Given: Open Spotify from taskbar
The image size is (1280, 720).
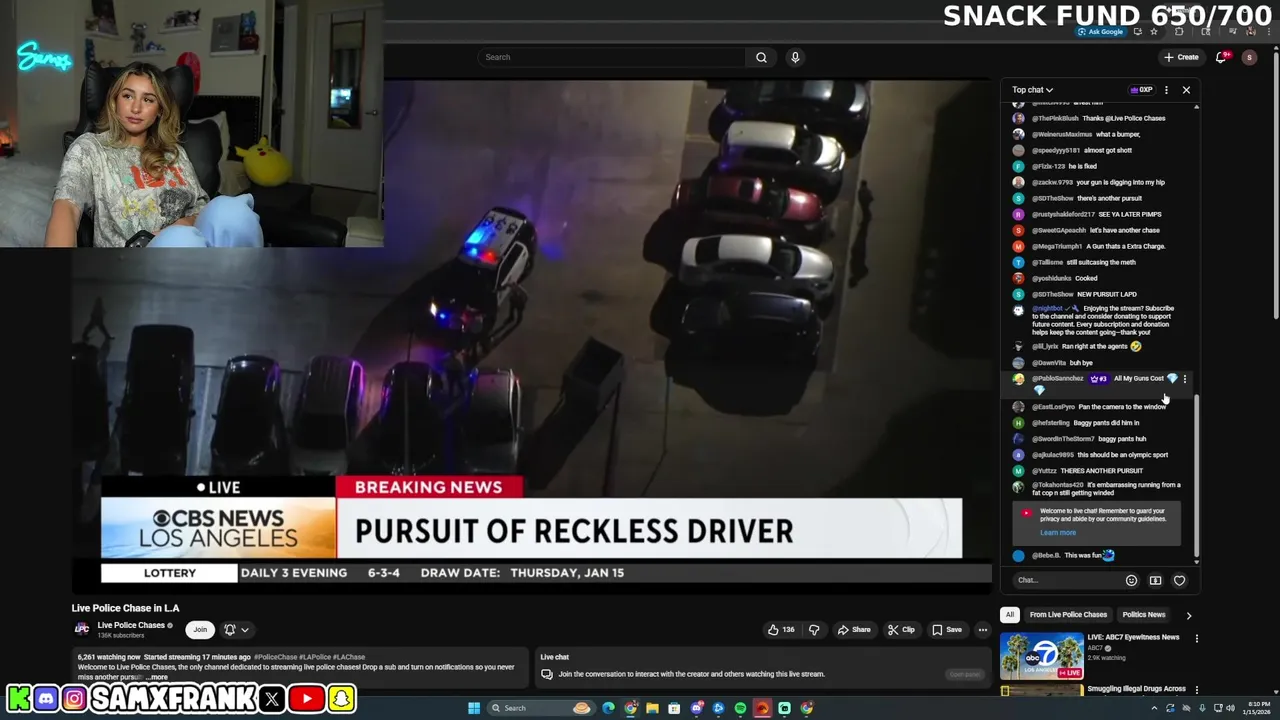Looking at the screenshot, I should [x=740, y=708].
